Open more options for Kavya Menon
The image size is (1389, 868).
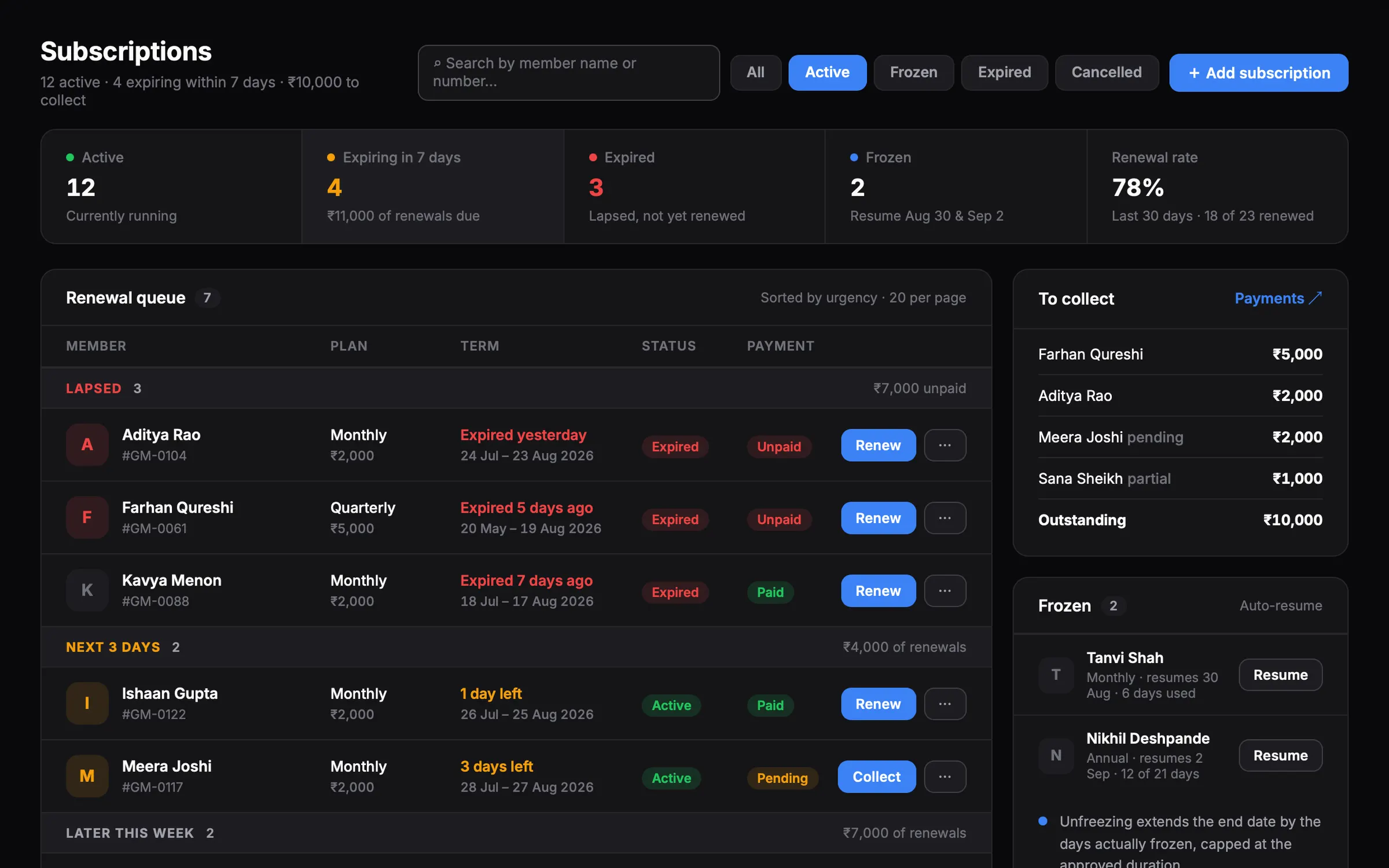point(945,591)
